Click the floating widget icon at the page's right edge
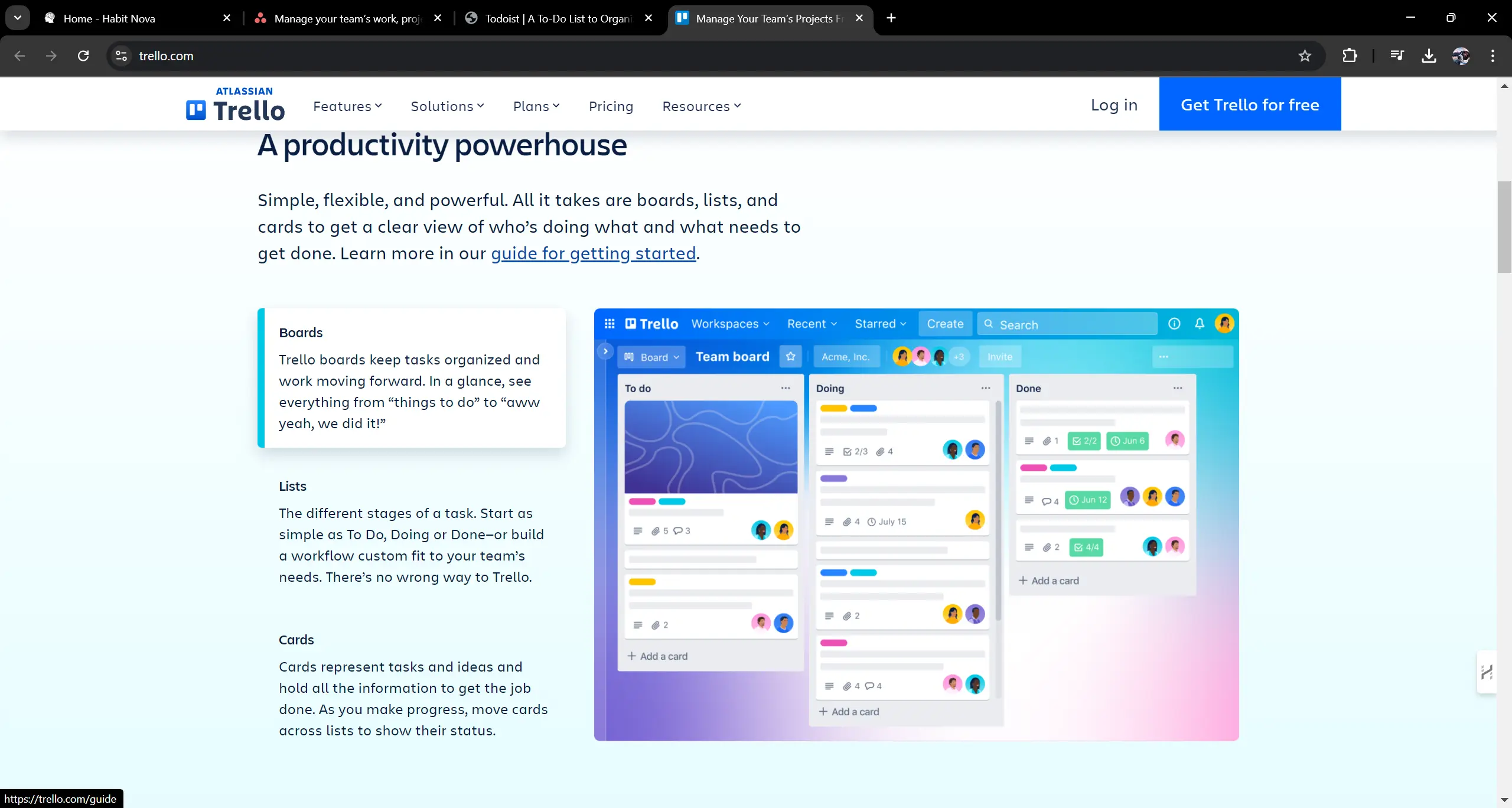The width and height of the screenshot is (1512, 808). (x=1487, y=672)
